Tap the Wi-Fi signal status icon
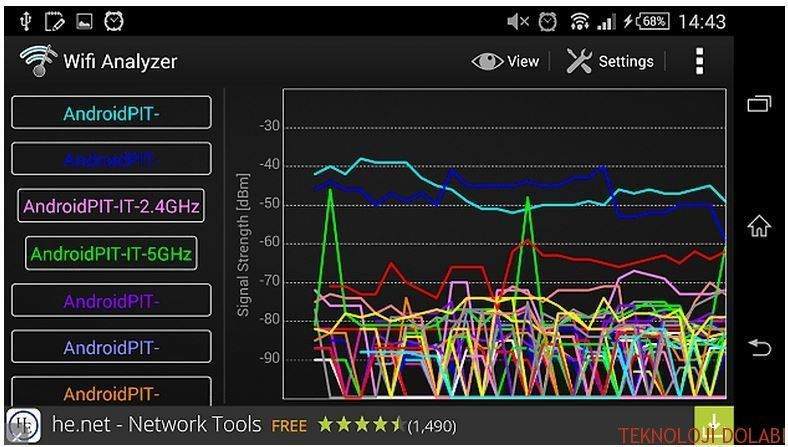Image resolution: width=788 pixels, height=447 pixels. (x=579, y=22)
